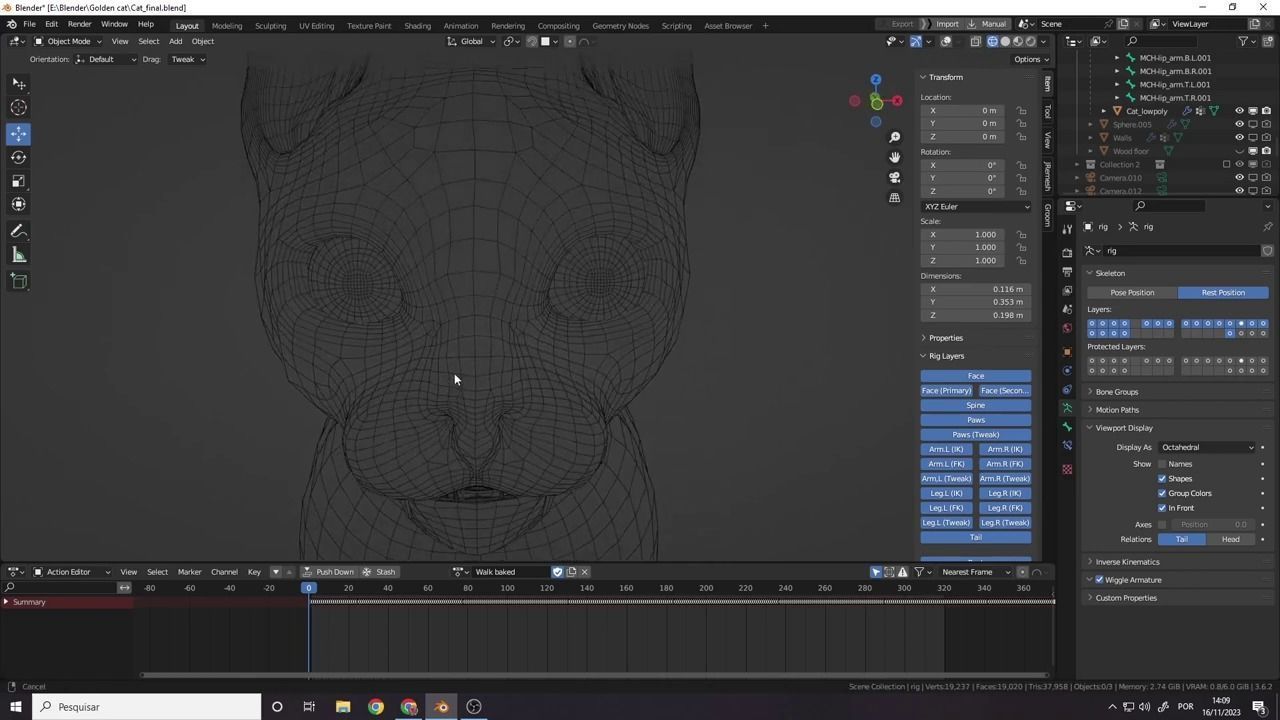Uncheck the In Front checkbox
Image resolution: width=1280 pixels, height=720 pixels.
(1162, 508)
